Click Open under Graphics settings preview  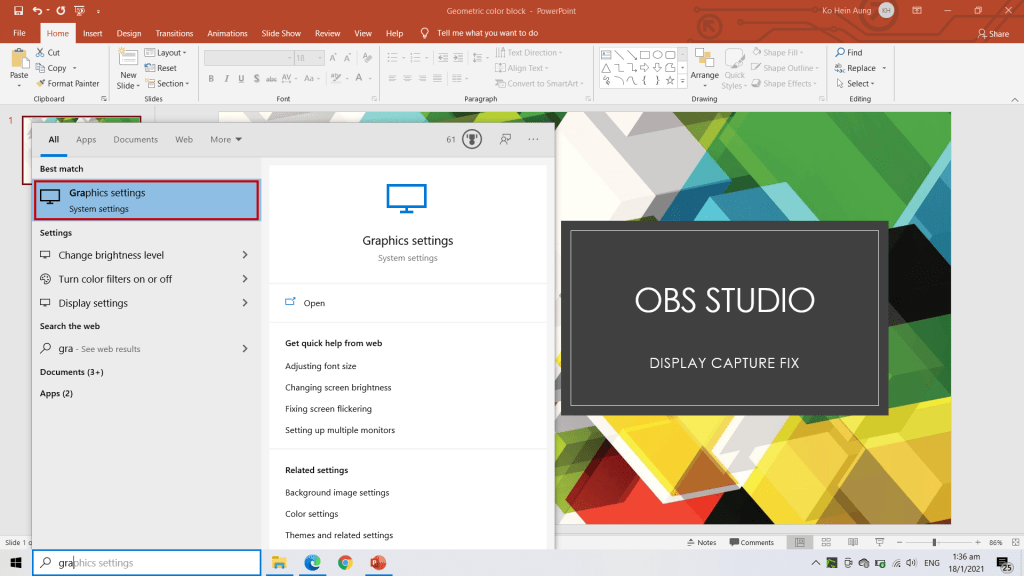pos(314,303)
